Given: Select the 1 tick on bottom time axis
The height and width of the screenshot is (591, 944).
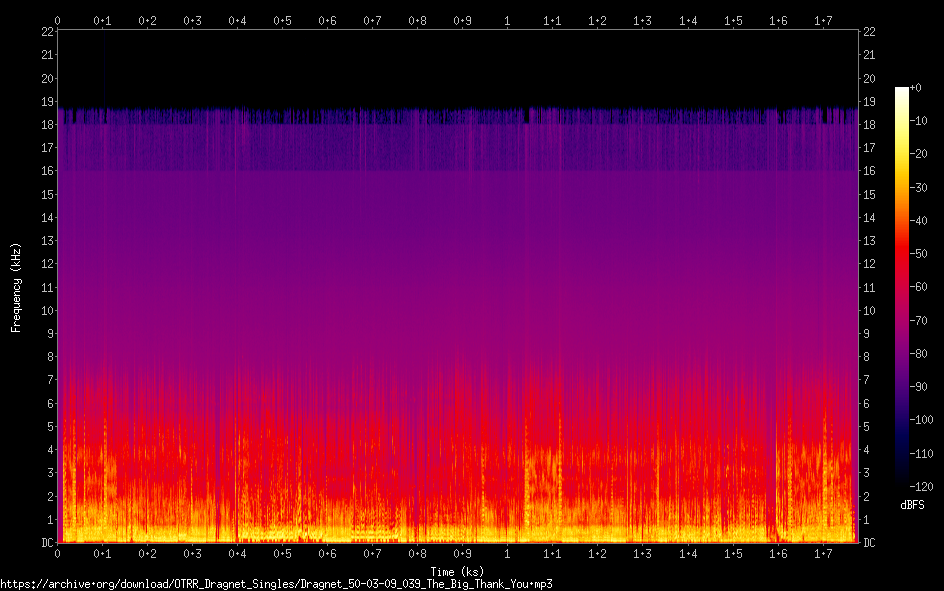Looking at the screenshot, I should tap(507, 554).
